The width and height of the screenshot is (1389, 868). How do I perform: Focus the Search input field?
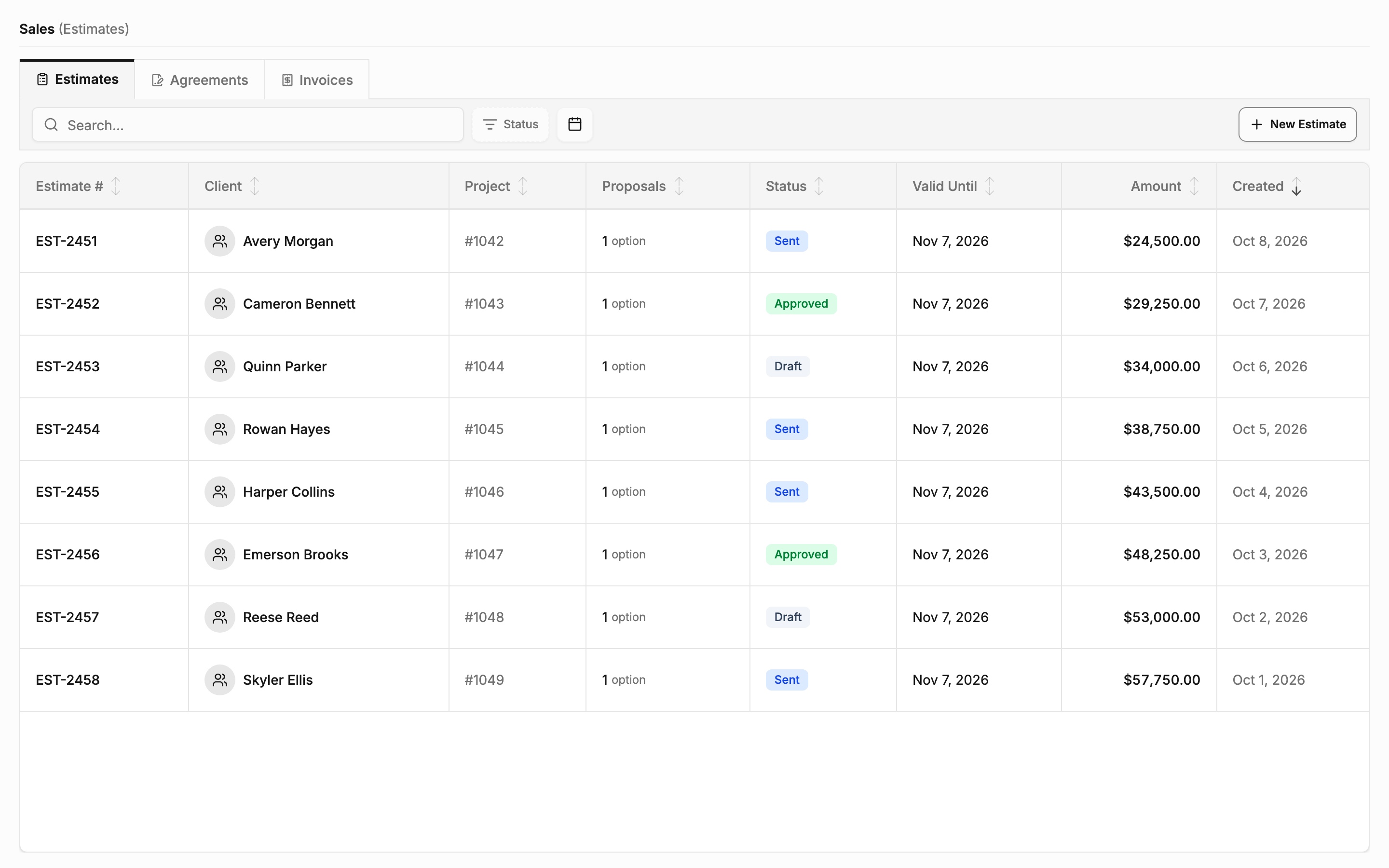coord(248,124)
